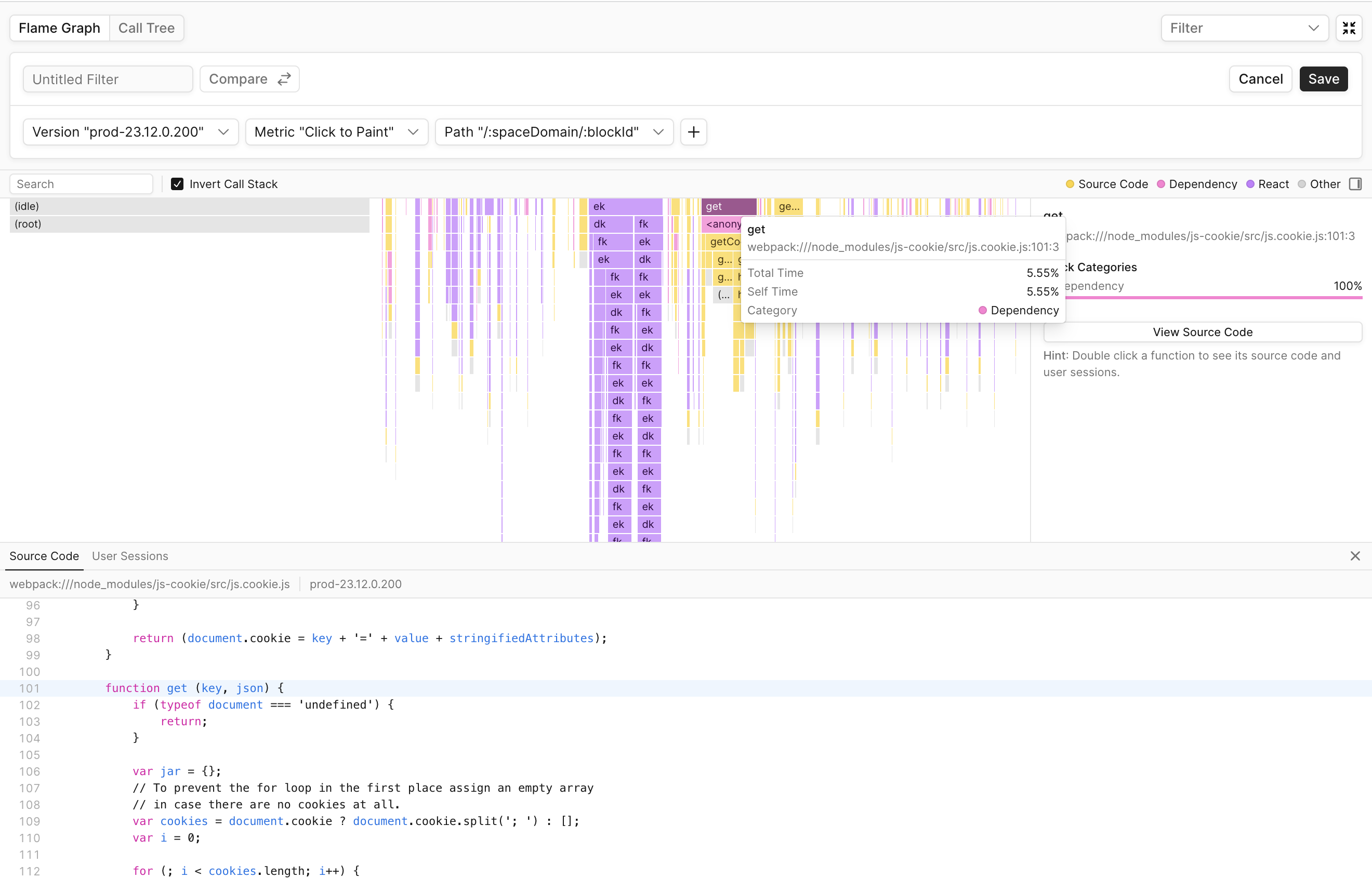The image size is (1372, 878).
Task: Select the Source Code bottom tab
Action: (44, 555)
